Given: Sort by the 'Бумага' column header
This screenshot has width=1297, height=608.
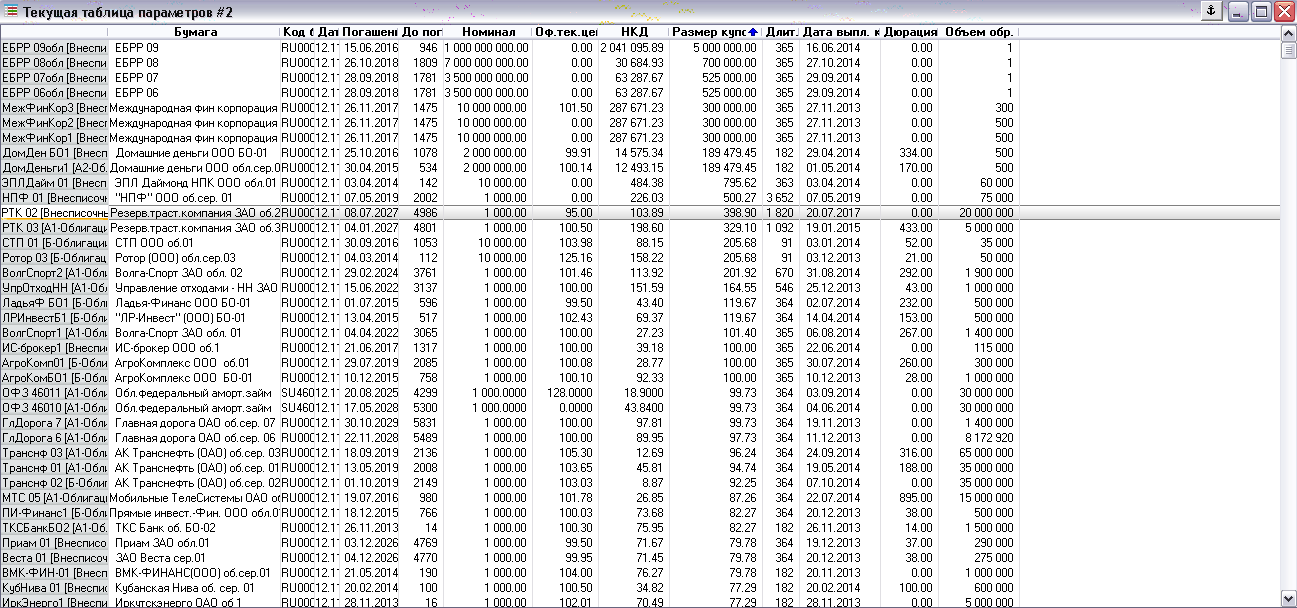Looking at the screenshot, I should tap(195, 33).
